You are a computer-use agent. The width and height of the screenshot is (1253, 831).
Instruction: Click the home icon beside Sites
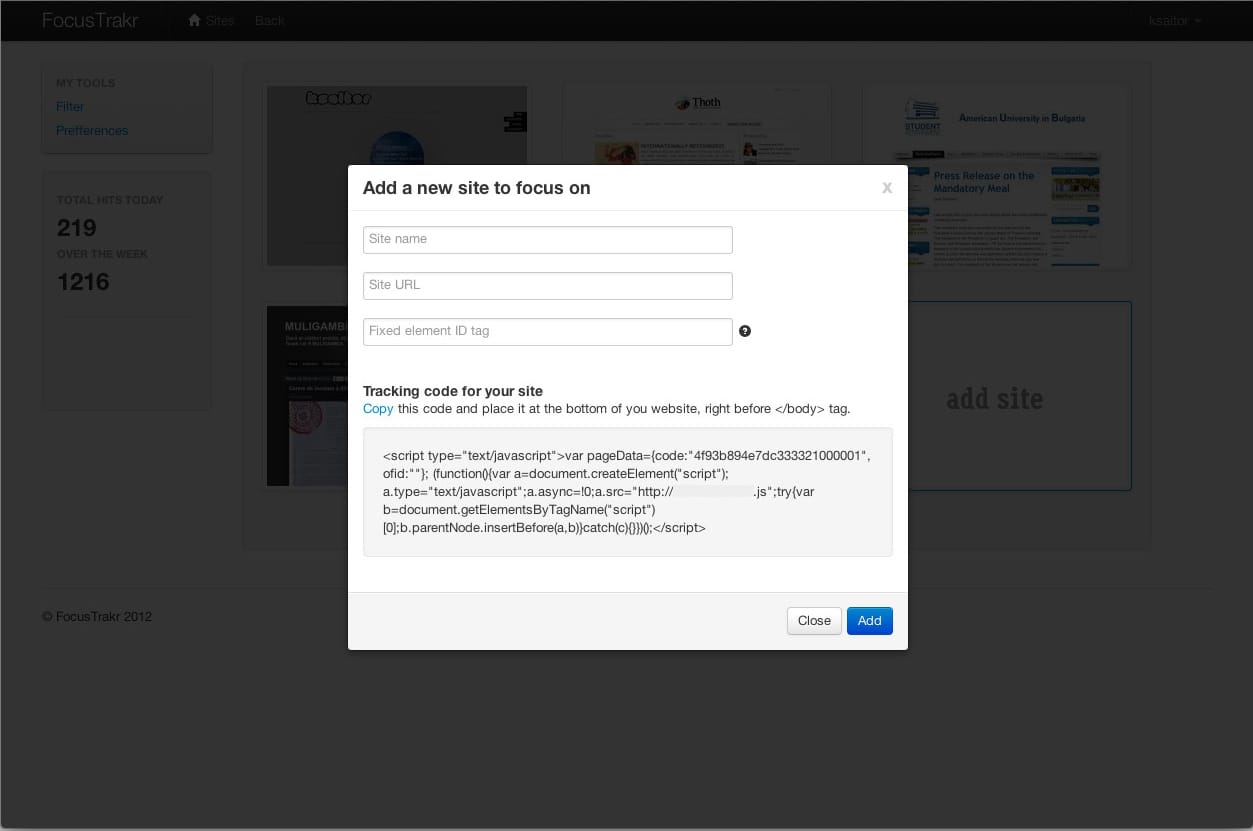(x=195, y=20)
